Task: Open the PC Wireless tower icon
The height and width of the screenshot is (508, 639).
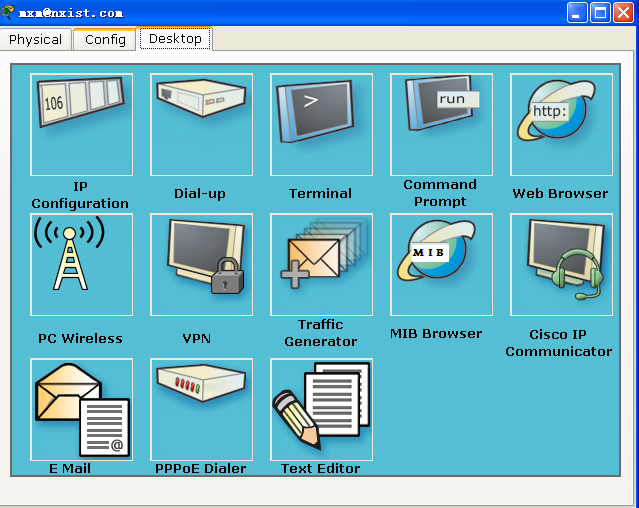Action: (82, 264)
